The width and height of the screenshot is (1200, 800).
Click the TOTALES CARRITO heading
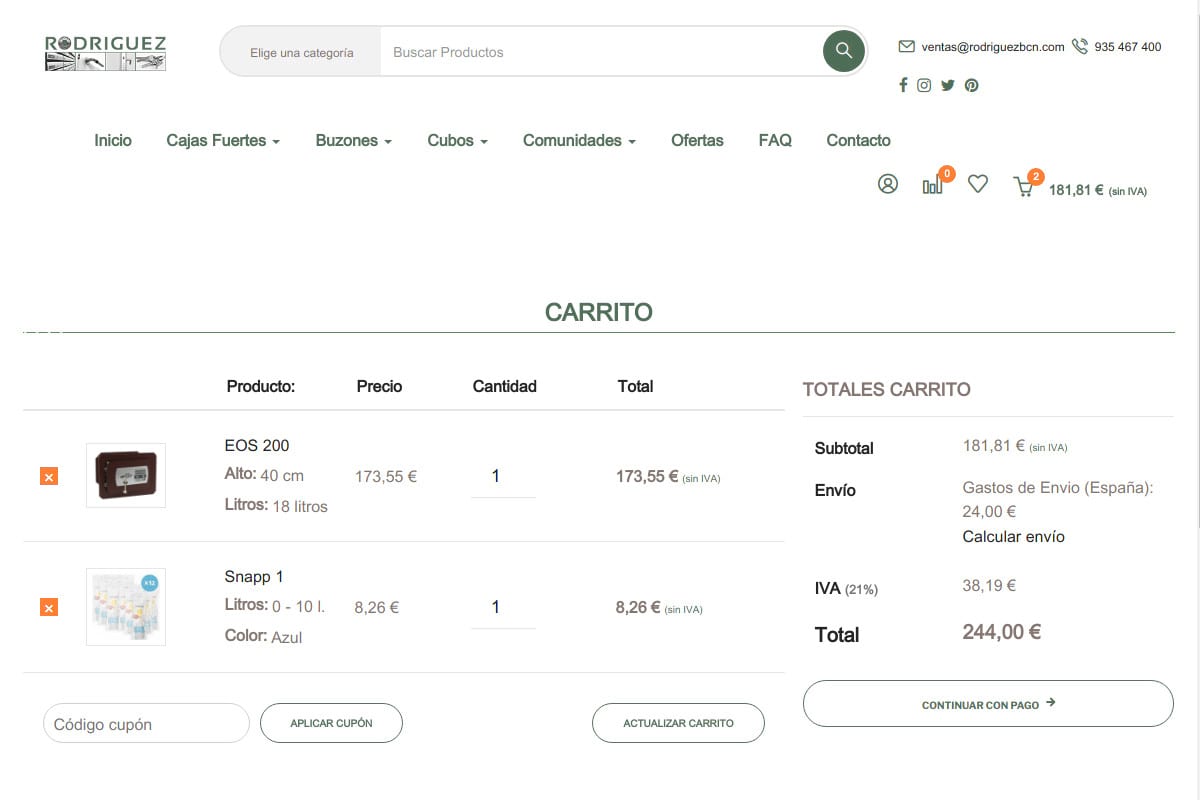pos(887,390)
